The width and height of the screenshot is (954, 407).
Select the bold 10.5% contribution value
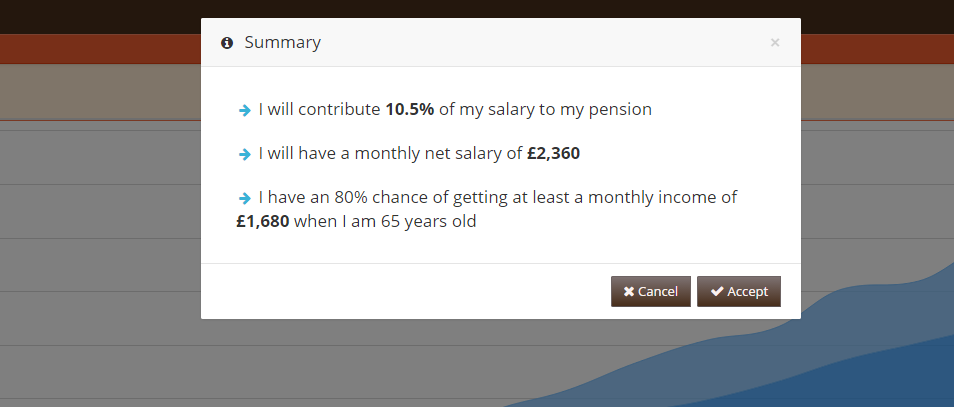[x=409, y=110]
